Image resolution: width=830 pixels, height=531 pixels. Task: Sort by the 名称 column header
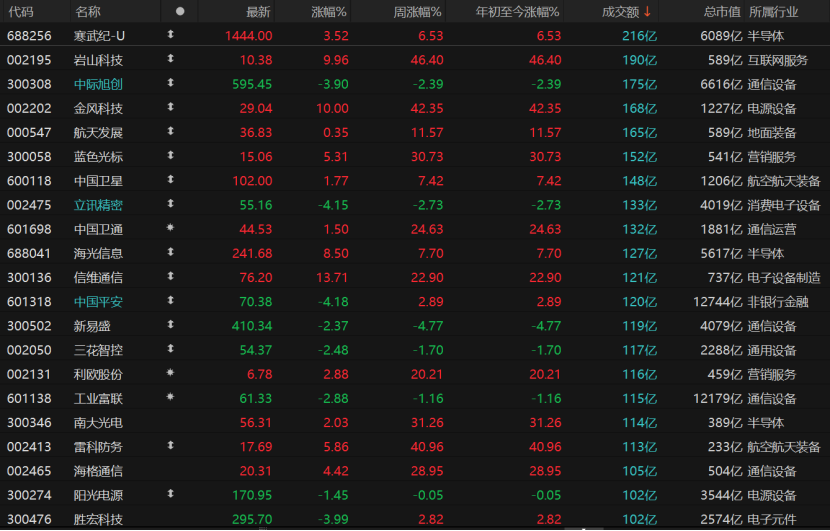tap(87, 12)
